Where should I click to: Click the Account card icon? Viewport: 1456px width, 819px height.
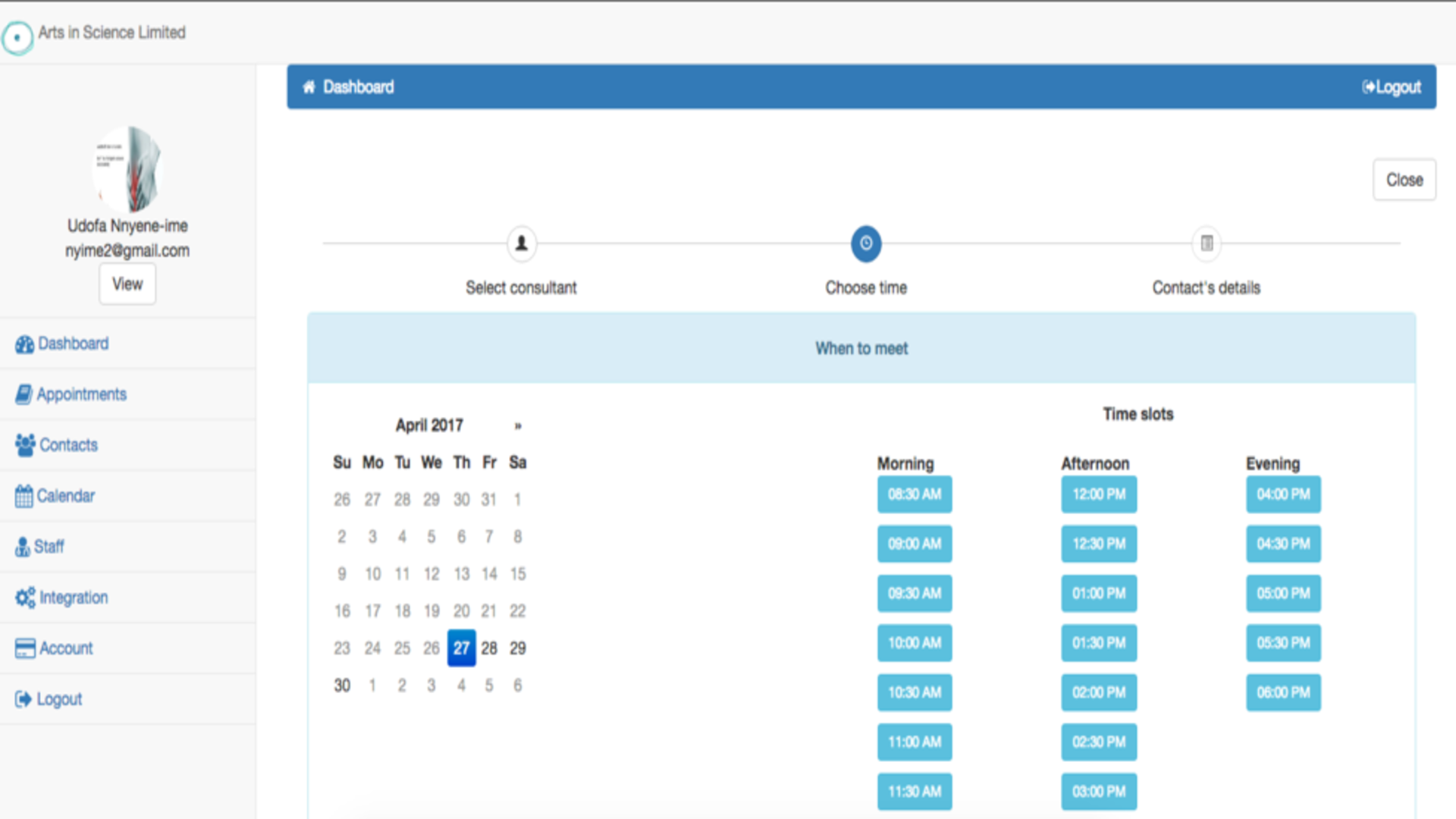coord(25,648)
